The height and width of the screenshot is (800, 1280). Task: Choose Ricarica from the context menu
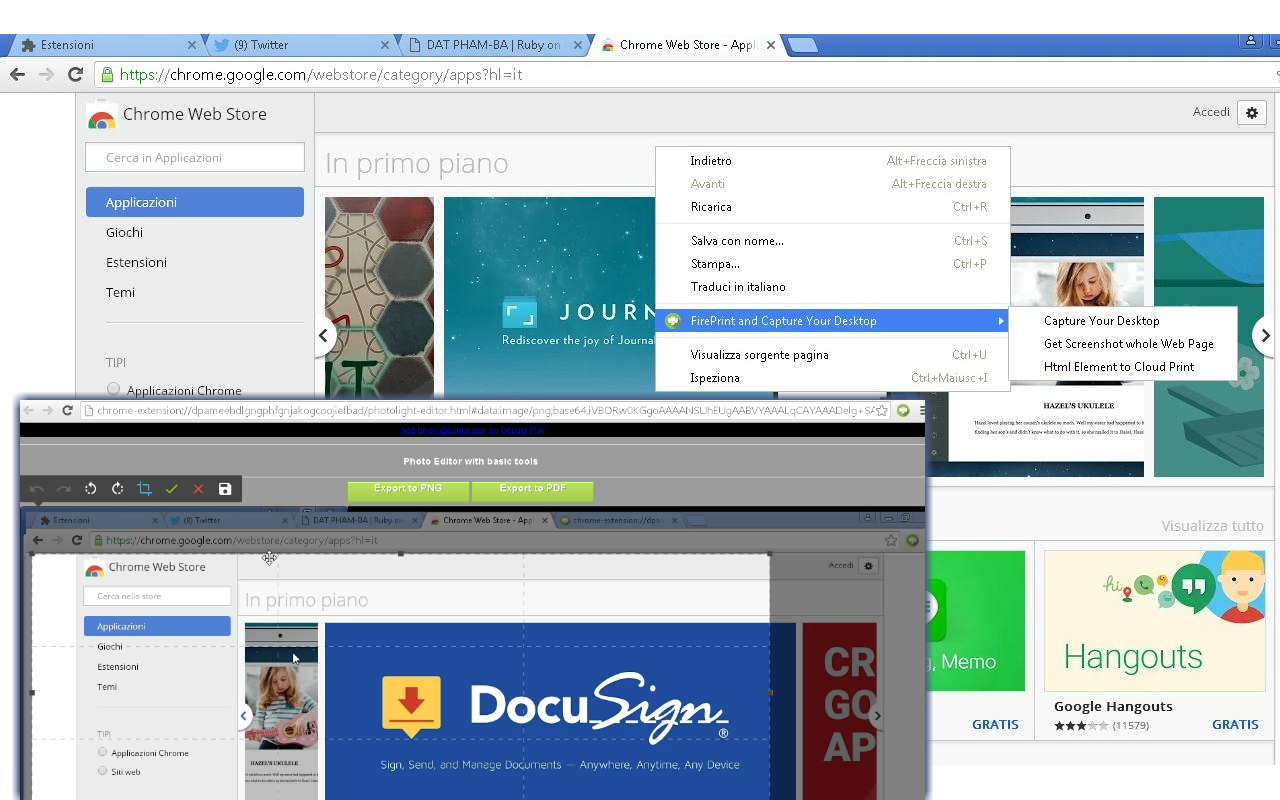tap(832, 207)
